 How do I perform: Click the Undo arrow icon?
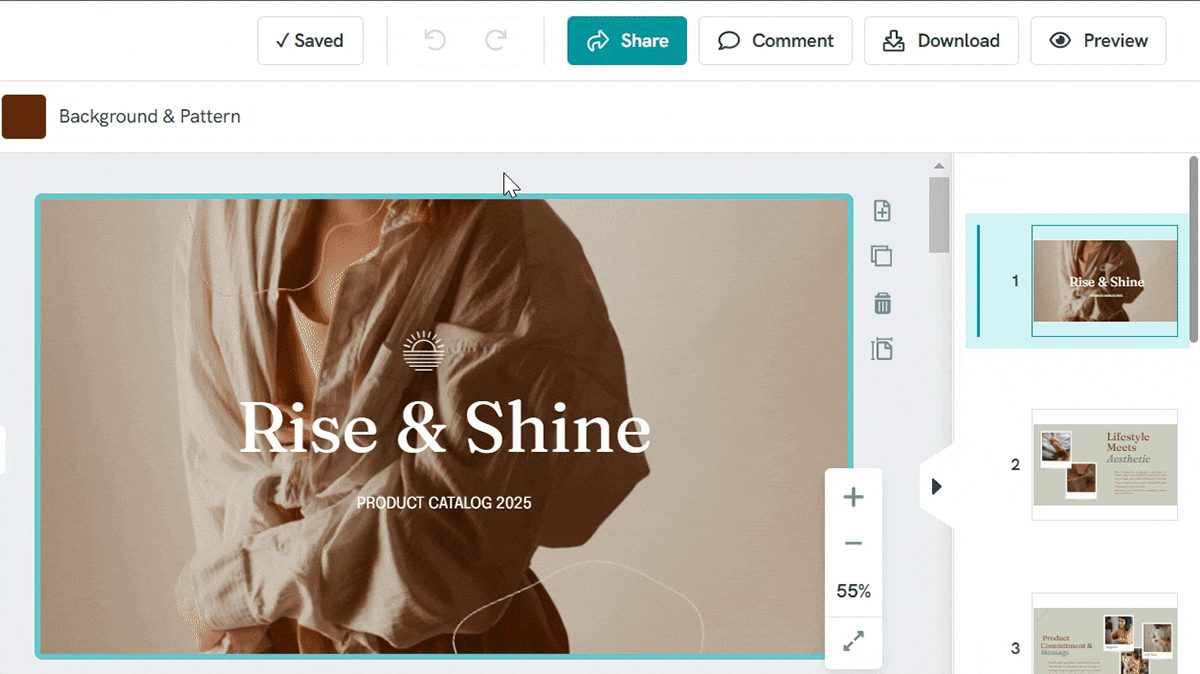(433, 40)
